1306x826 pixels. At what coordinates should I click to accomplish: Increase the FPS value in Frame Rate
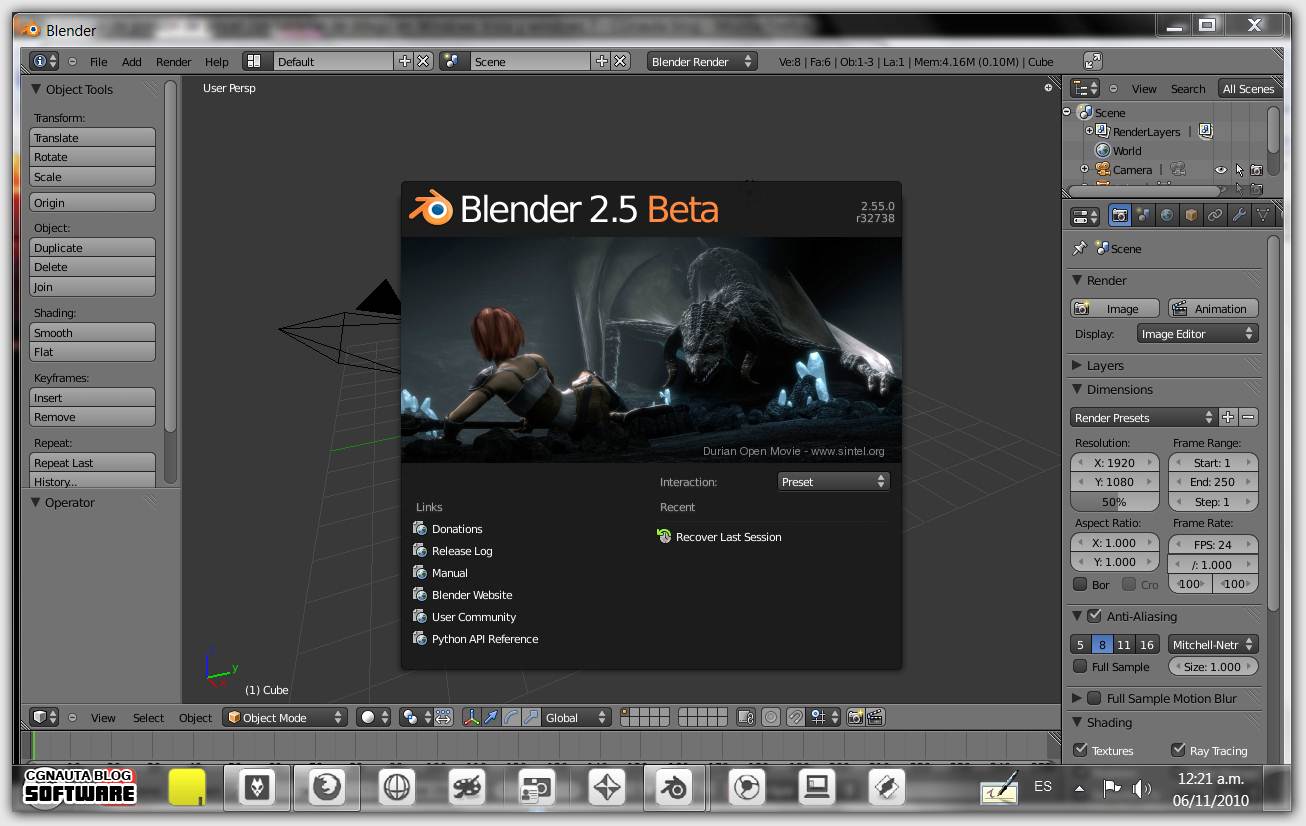pyautogui.click(x=1248, y=544)
